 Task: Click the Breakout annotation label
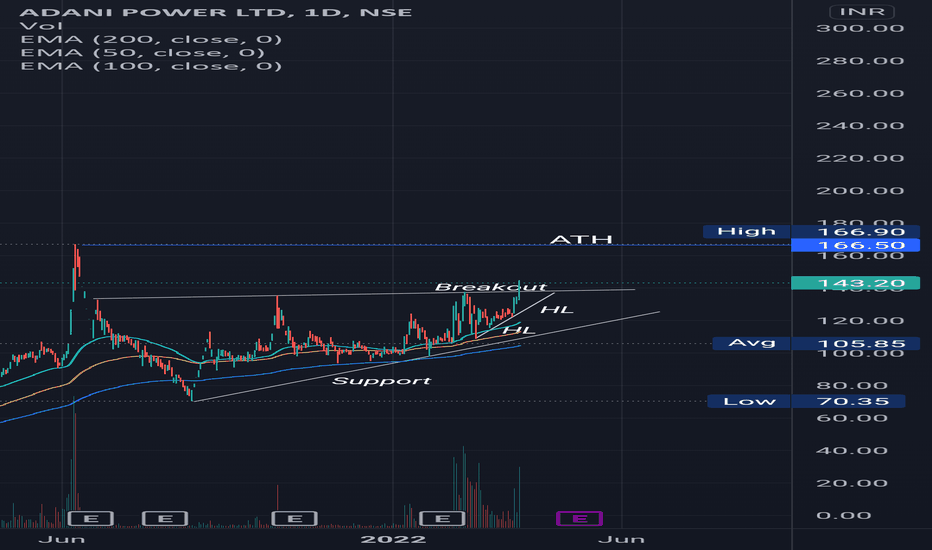pyautogui.click(x=490, y=287)
